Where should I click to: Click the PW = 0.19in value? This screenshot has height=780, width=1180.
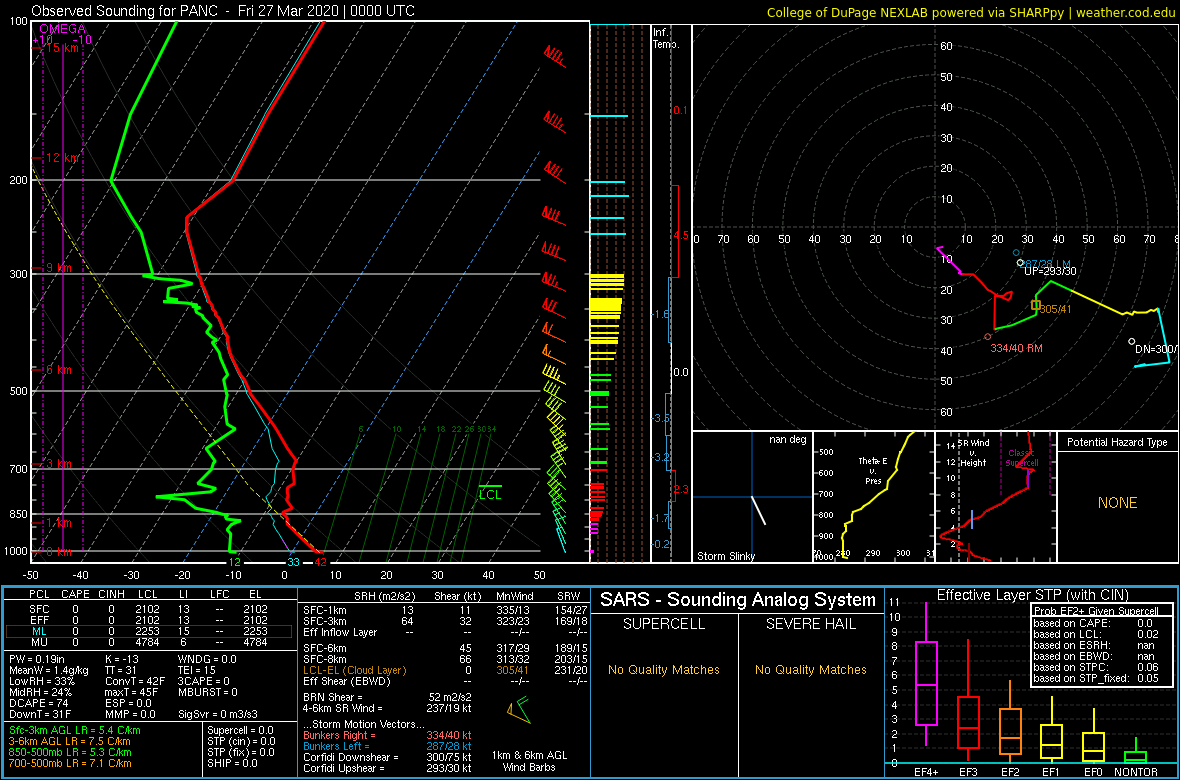pos(38,660)
